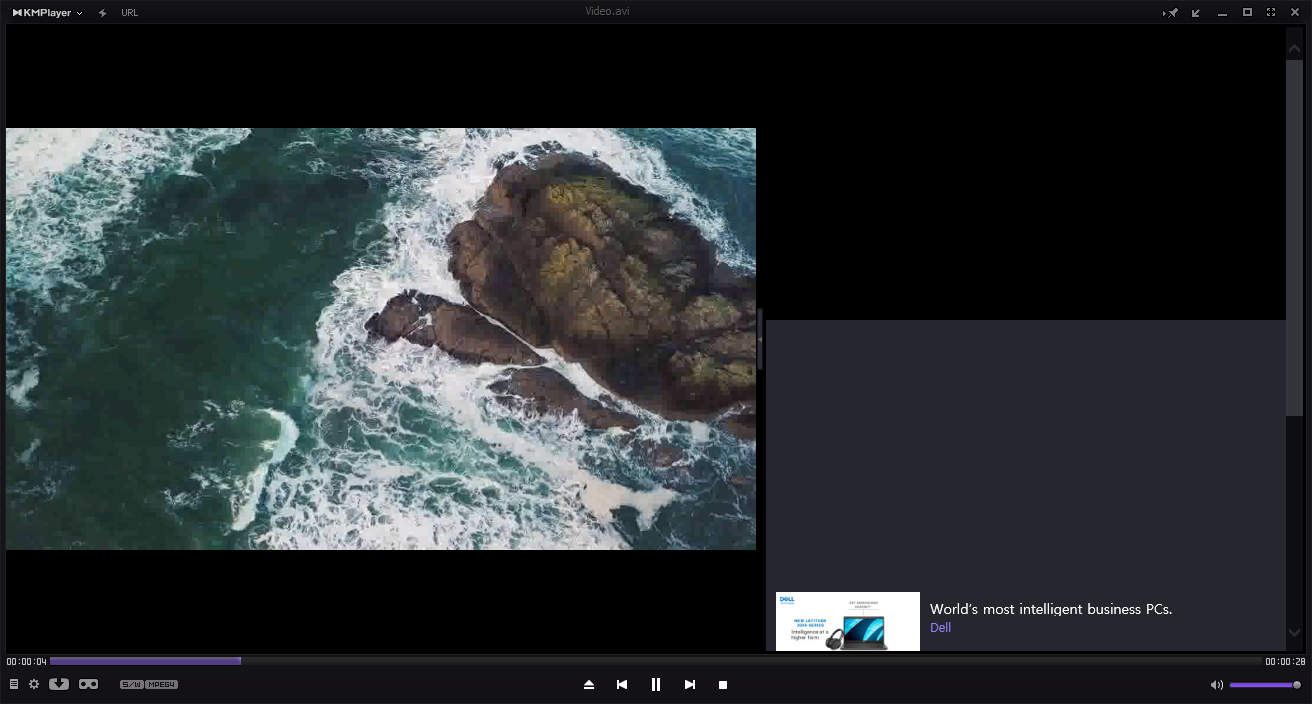
Task: Open the playlist panel icon
Action: point(14,684)
